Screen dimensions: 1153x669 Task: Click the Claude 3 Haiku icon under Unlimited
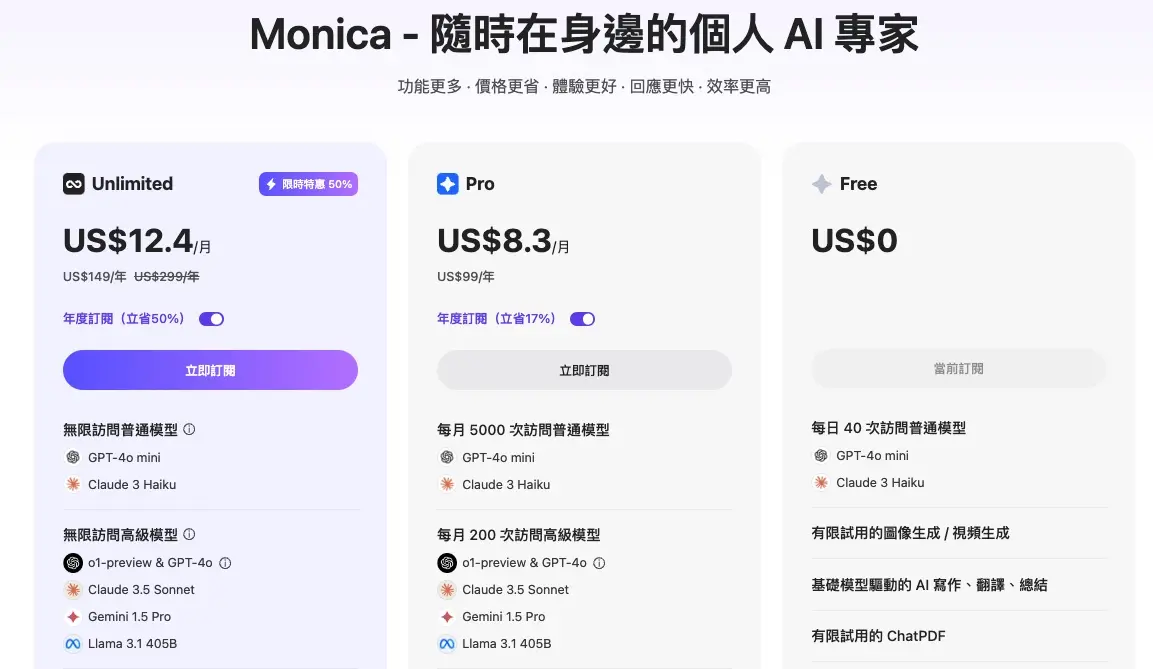click(72, 485)
